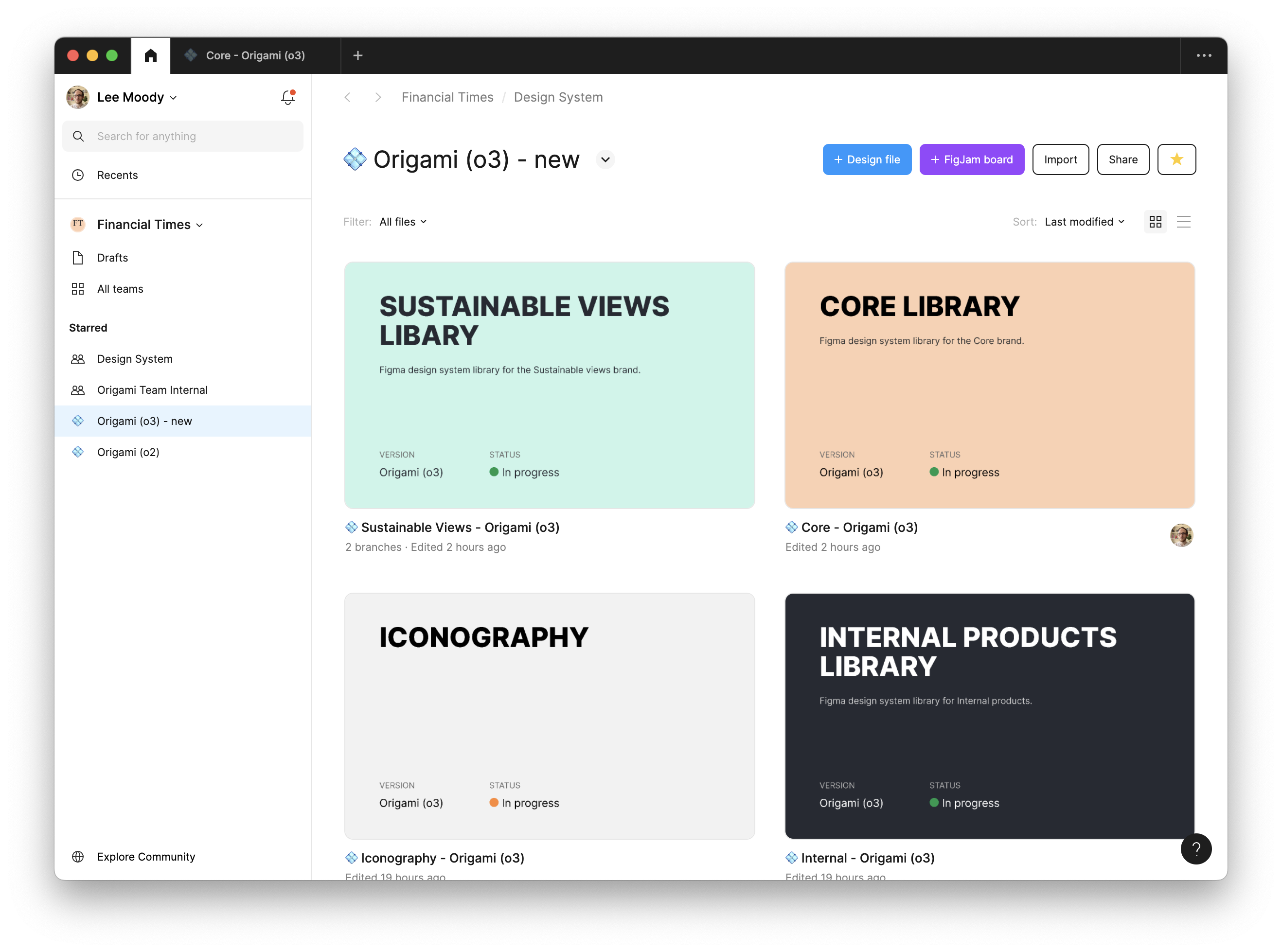The image size is (1282, 952).
Task: Open Financial Times breadcrumb
Action: click(x=447, y=97)
